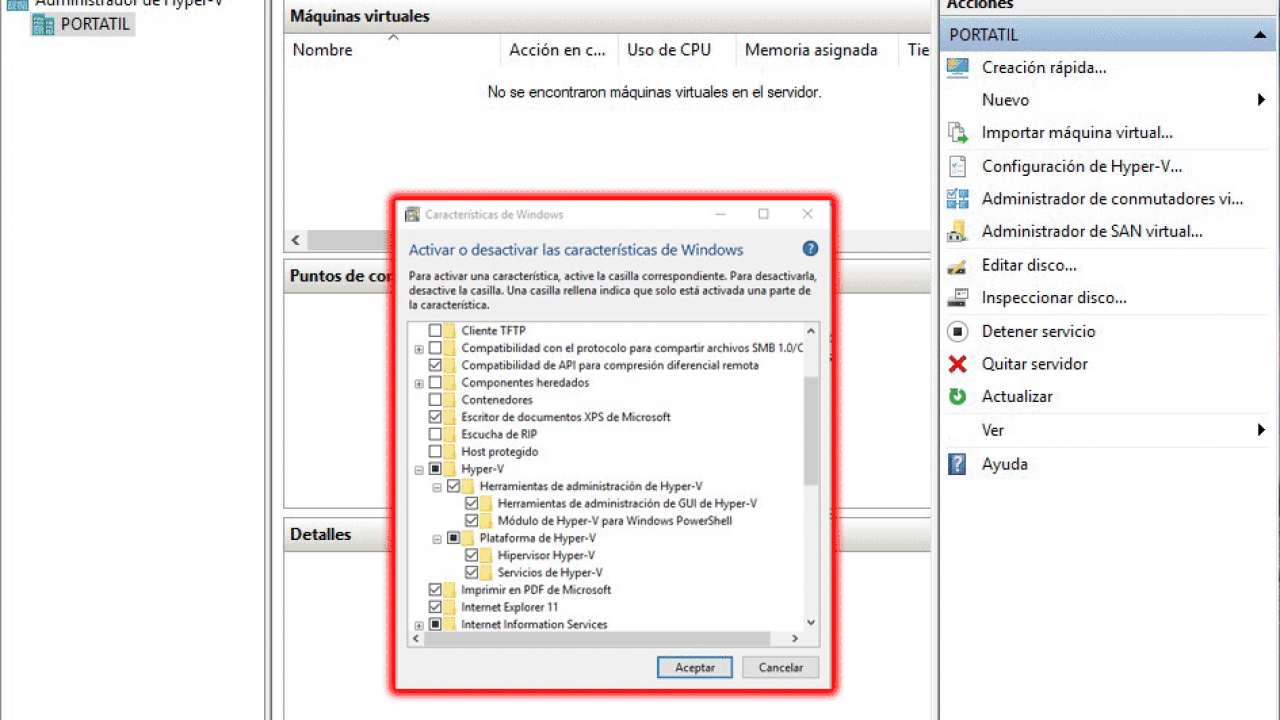Uncheck Servicios de Hyper-V checkbox
1280x720 pixels.
(472, 573)
